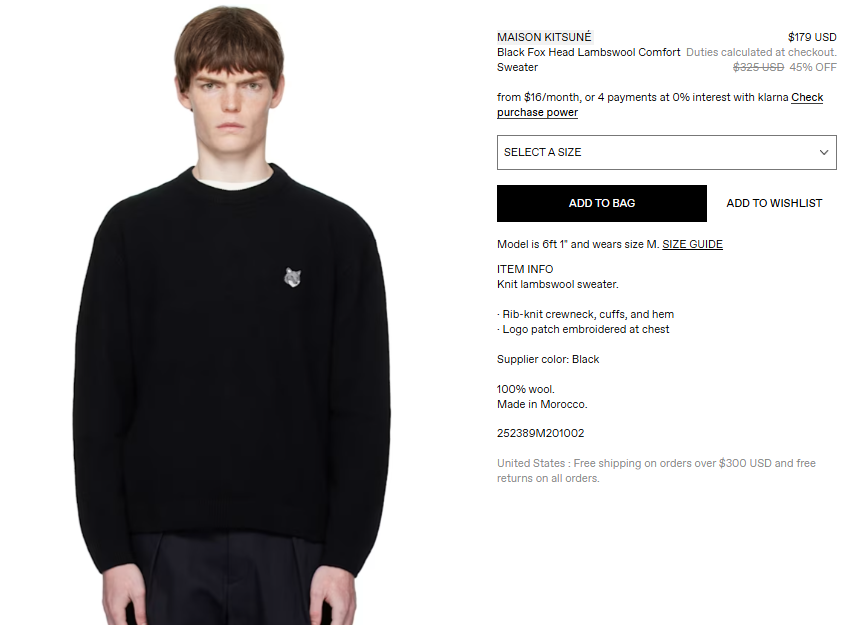
Task: Open the MAISON KITSUNÉ brand page
Action: (x=544, y=37)
